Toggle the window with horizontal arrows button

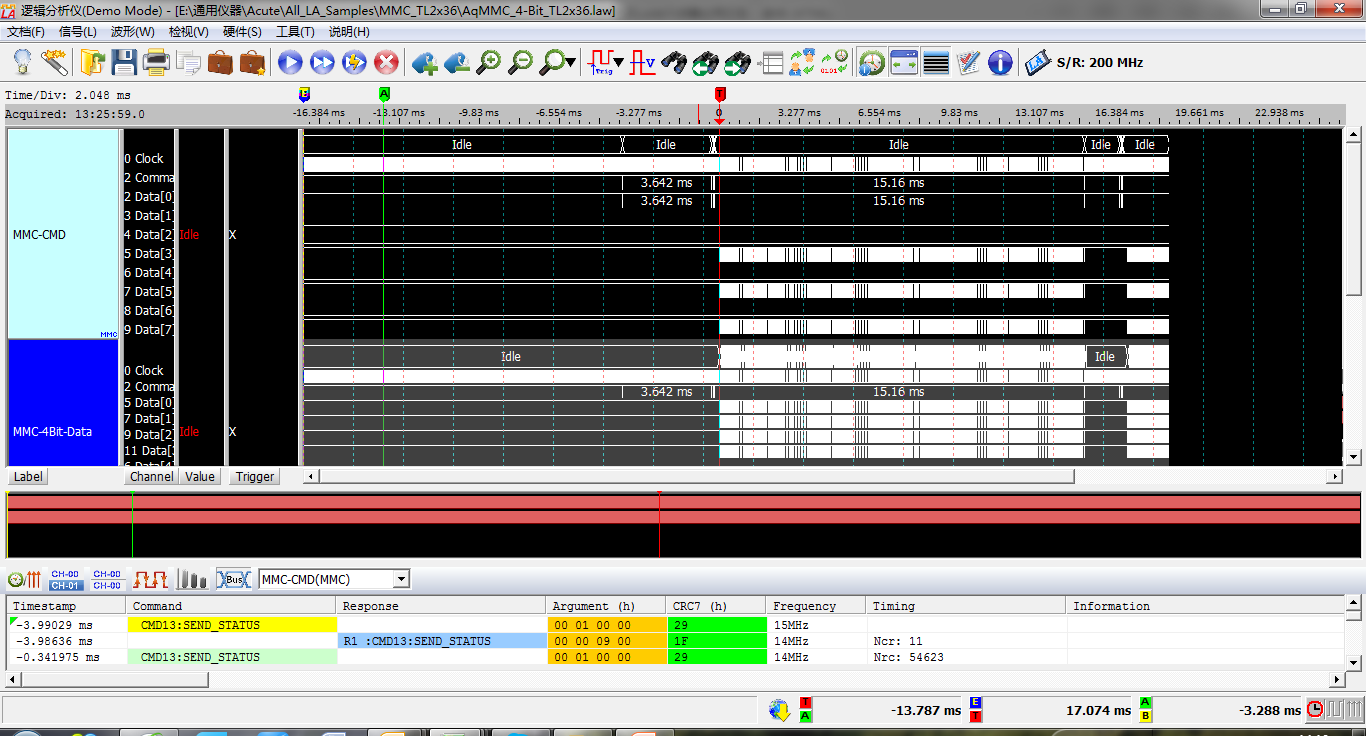tap(904, 63)
